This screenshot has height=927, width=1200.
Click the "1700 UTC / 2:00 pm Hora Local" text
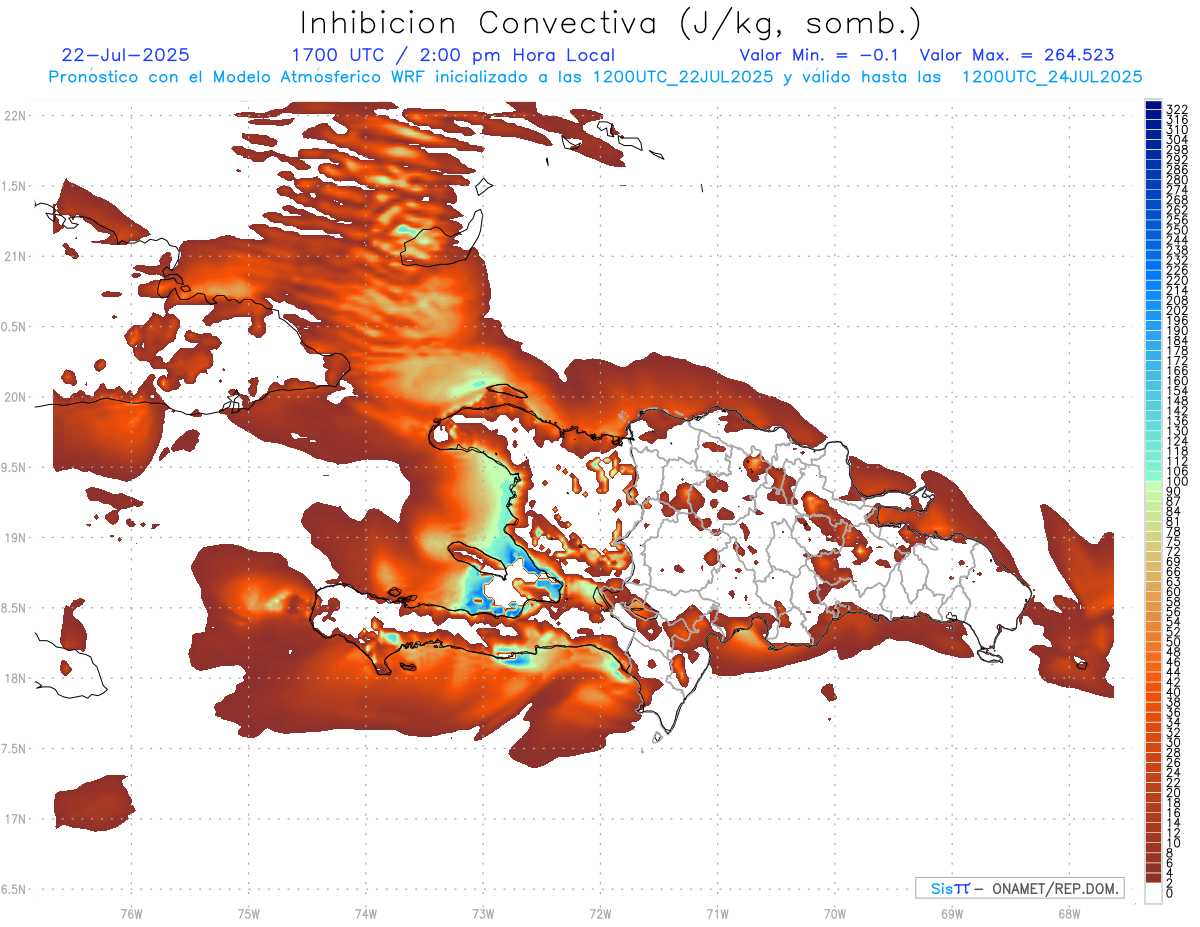(453, 55)
